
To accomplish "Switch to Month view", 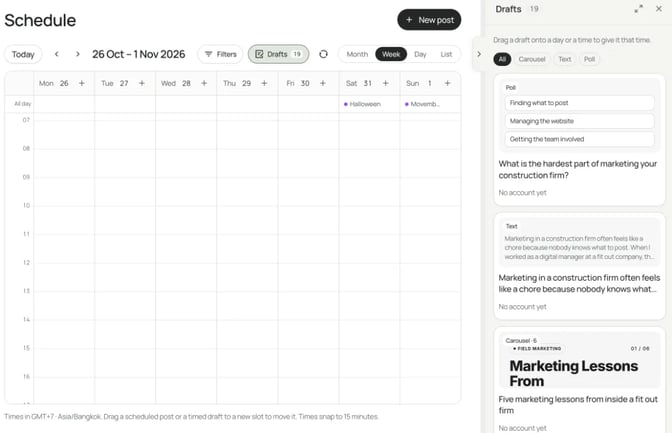I will [x=357, y=54].
